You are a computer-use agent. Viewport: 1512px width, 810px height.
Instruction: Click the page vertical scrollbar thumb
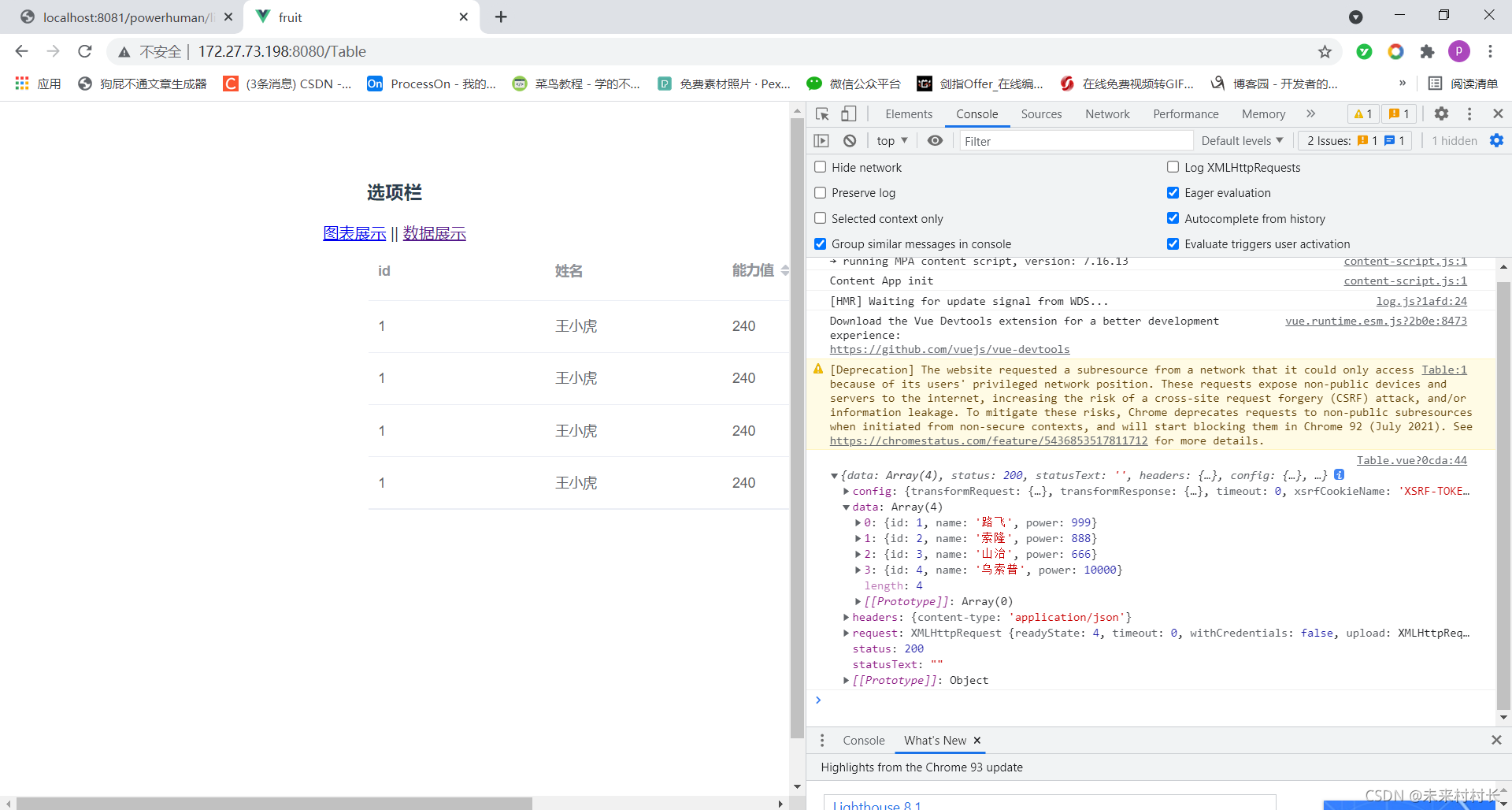[797, 429]
